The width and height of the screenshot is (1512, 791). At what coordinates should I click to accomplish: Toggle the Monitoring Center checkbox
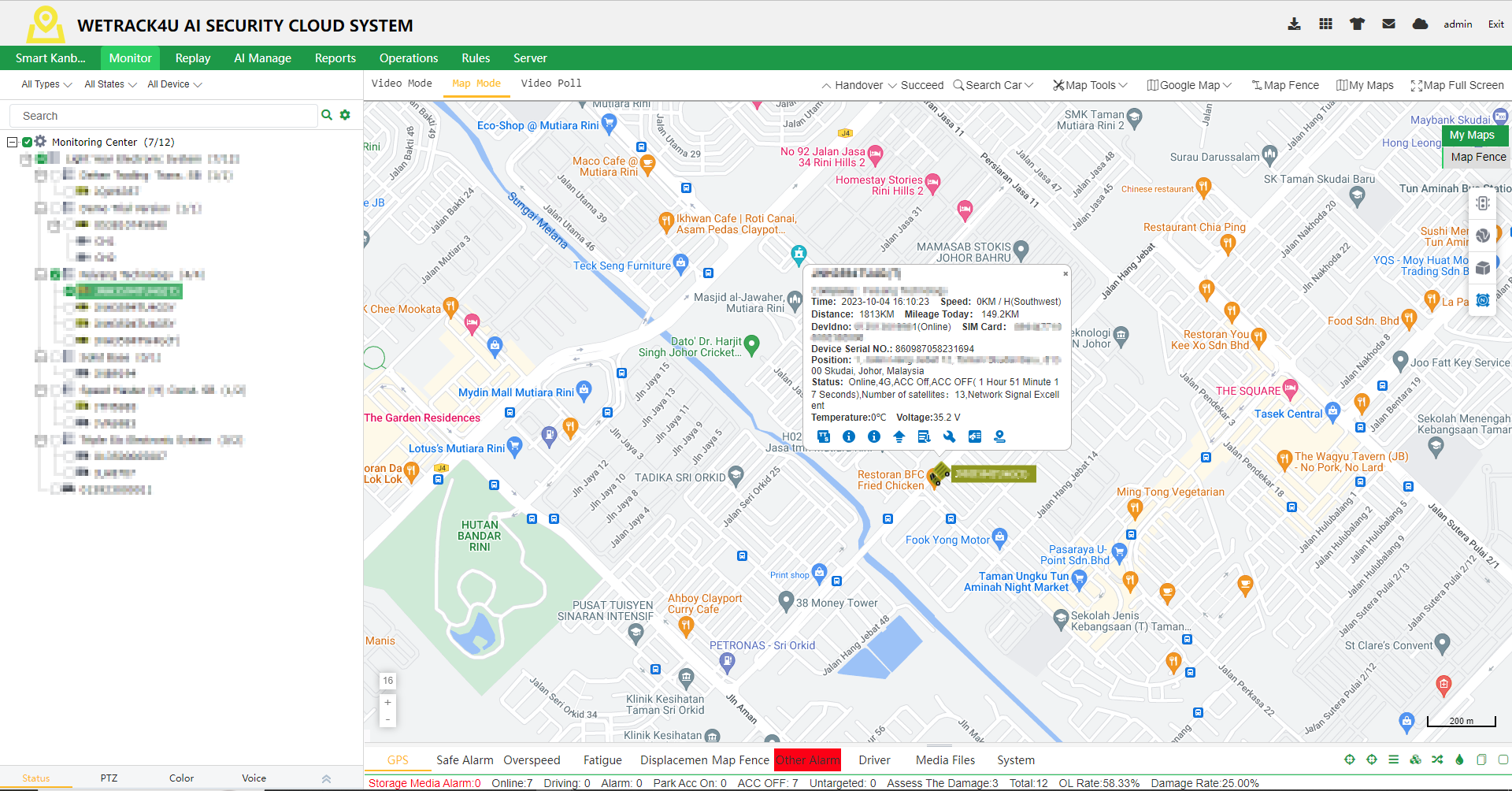(28, 142)
